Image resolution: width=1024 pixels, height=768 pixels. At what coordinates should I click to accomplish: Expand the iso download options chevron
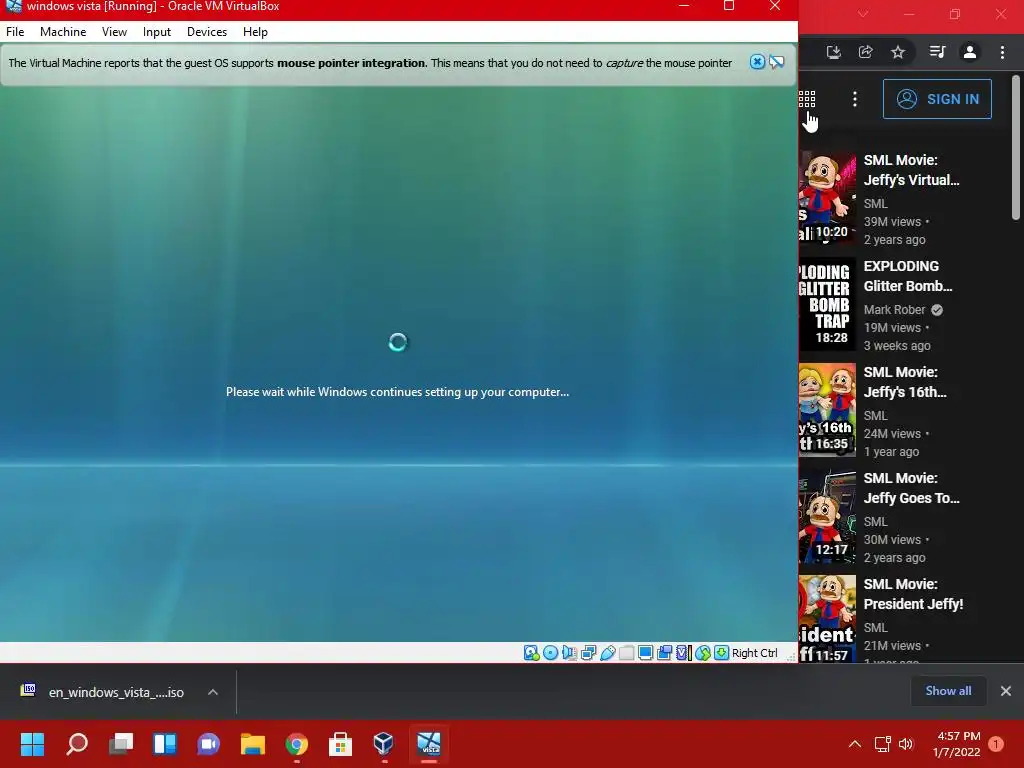213,692
